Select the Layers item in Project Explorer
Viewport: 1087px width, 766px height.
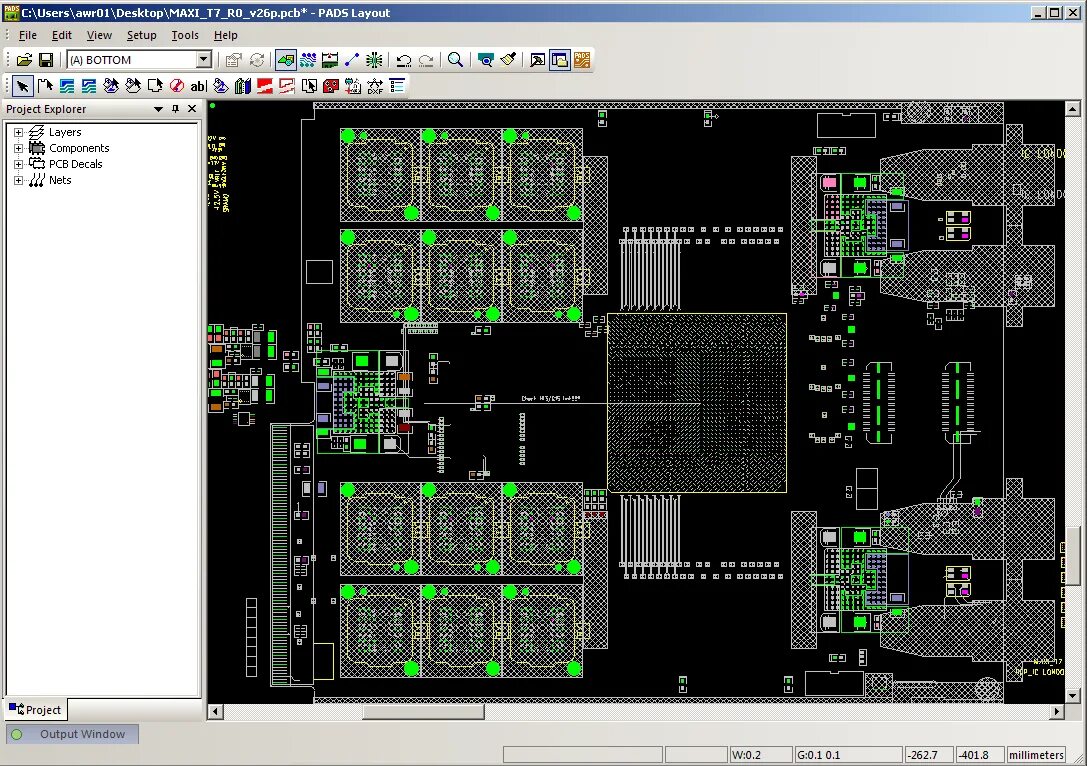click(x=65, y=132)
